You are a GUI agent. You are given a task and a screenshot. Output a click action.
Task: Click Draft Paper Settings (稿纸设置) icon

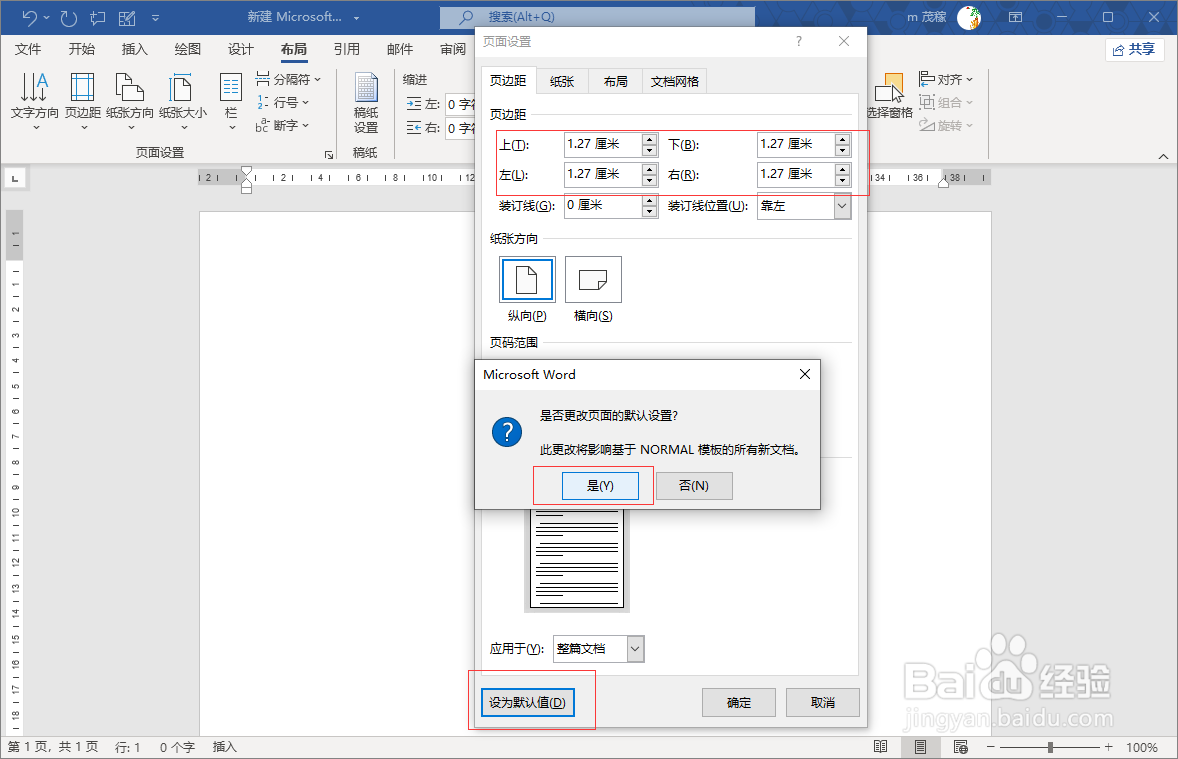coord(366,103)
